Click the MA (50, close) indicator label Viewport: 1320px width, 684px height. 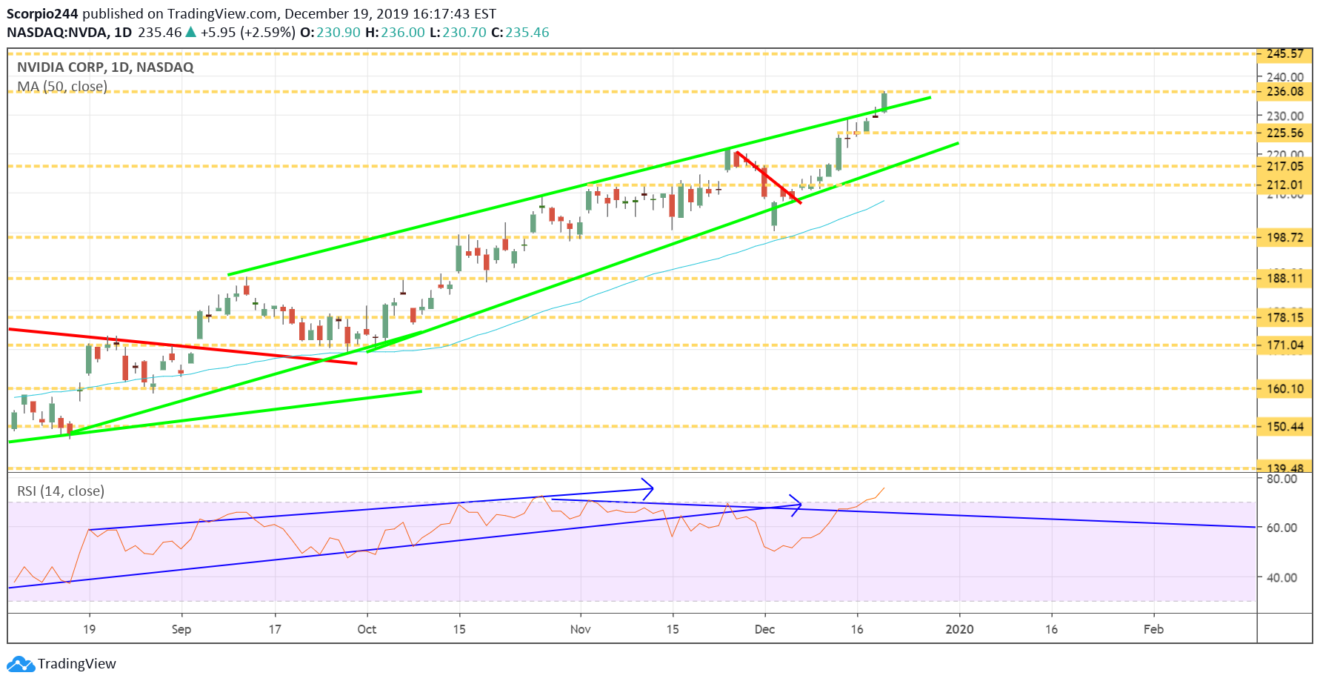61,87
